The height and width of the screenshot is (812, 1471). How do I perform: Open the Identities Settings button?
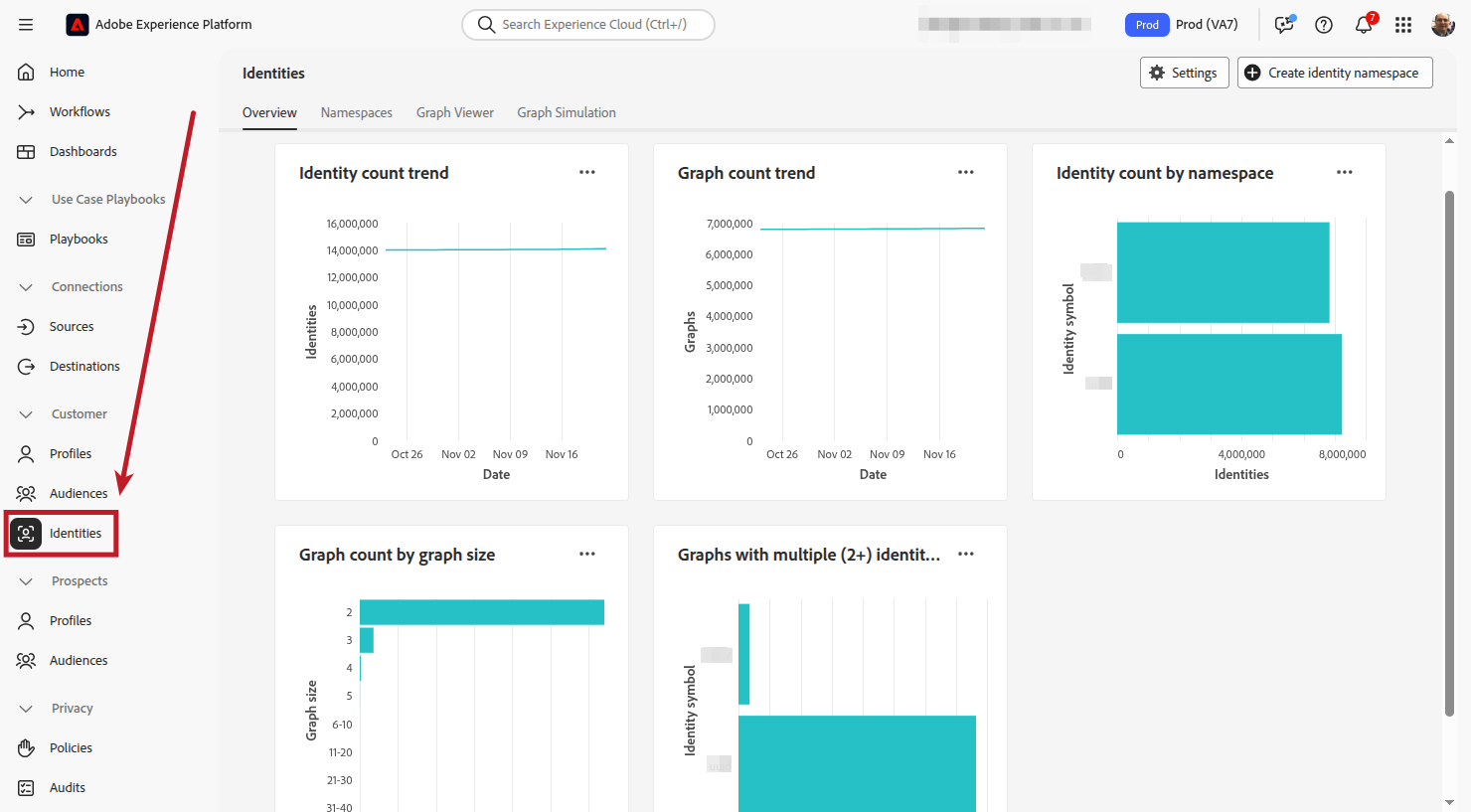tap(1184, 73)
